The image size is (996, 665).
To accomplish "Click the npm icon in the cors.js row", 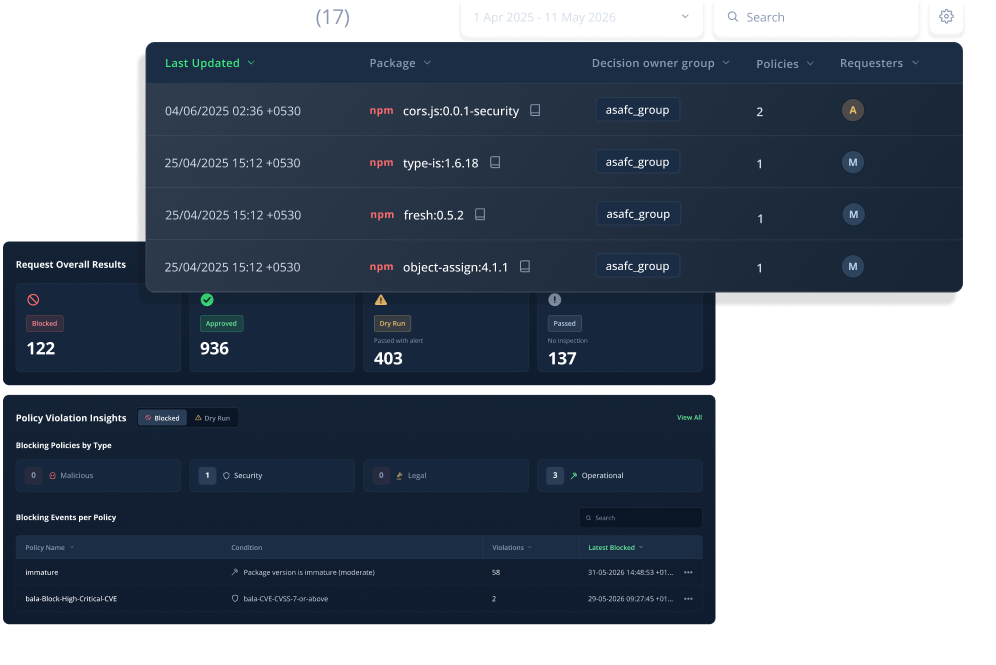I will pyautogui.click(x=381, y=111).
